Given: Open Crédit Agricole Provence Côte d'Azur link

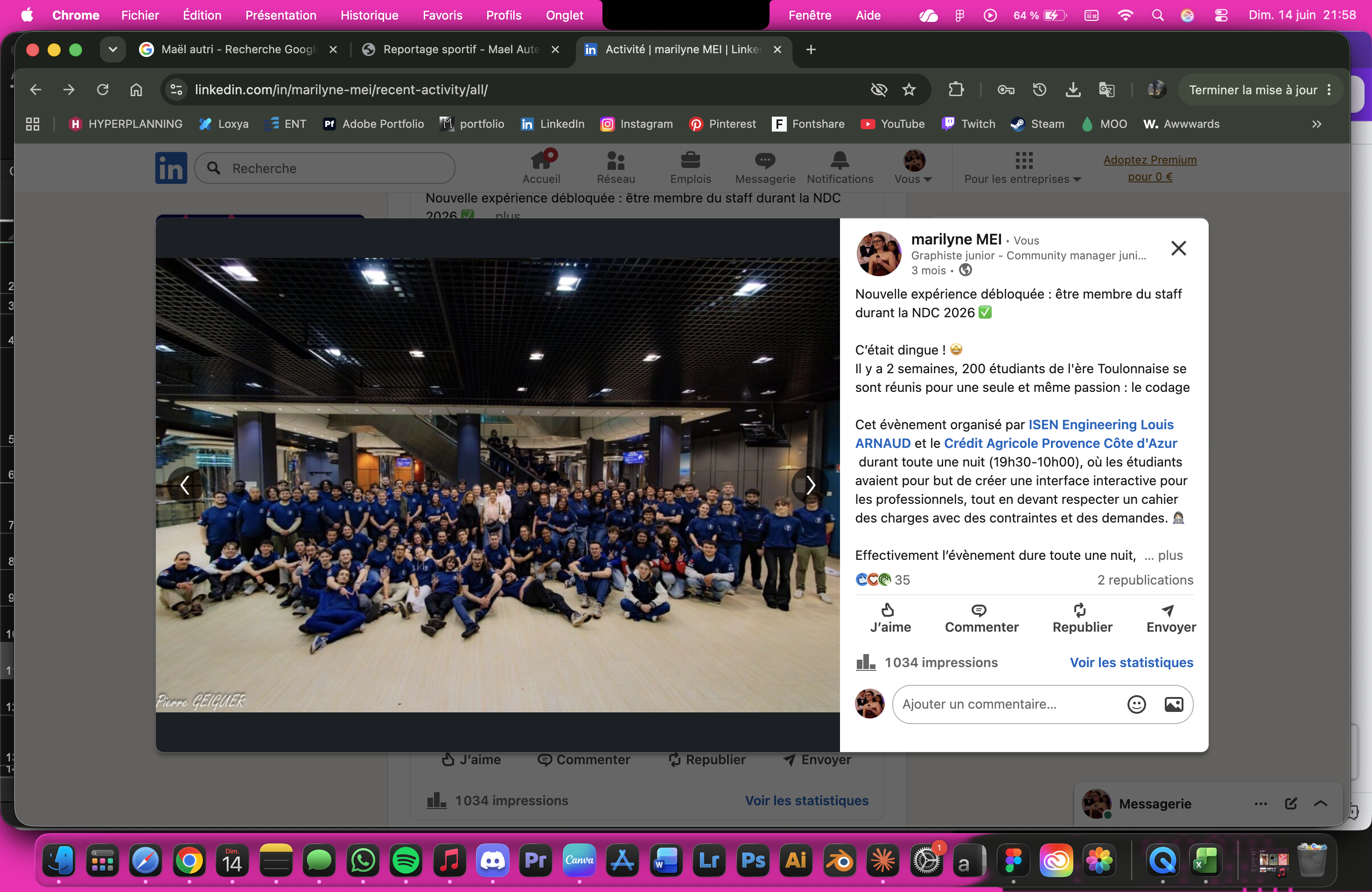Looking at the screenshot, I should pyautogui.click(x=1060, y=443).
